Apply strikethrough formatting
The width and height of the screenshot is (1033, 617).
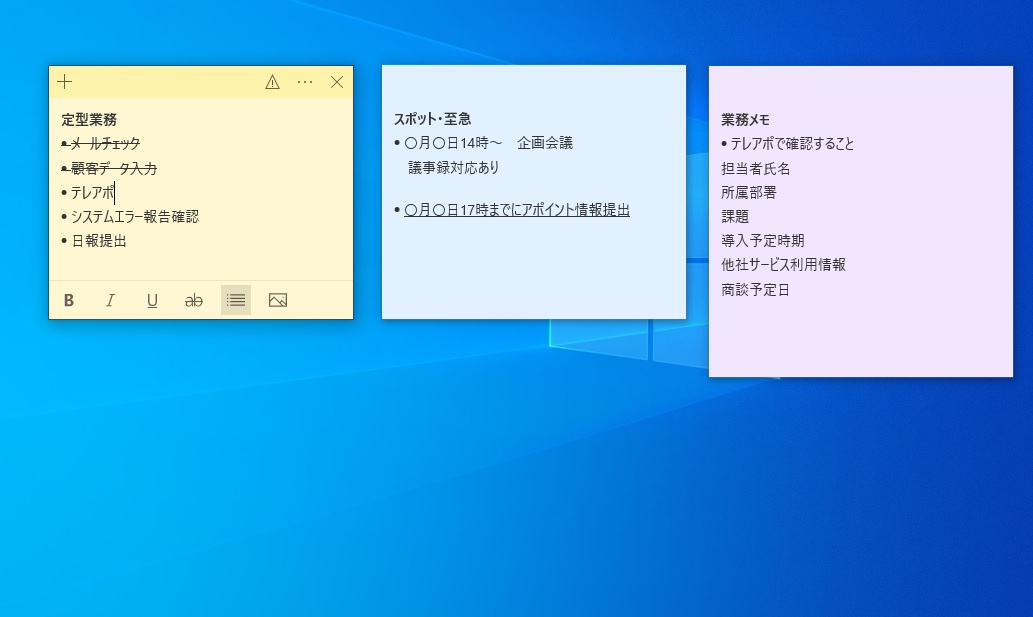coord(194,300)
